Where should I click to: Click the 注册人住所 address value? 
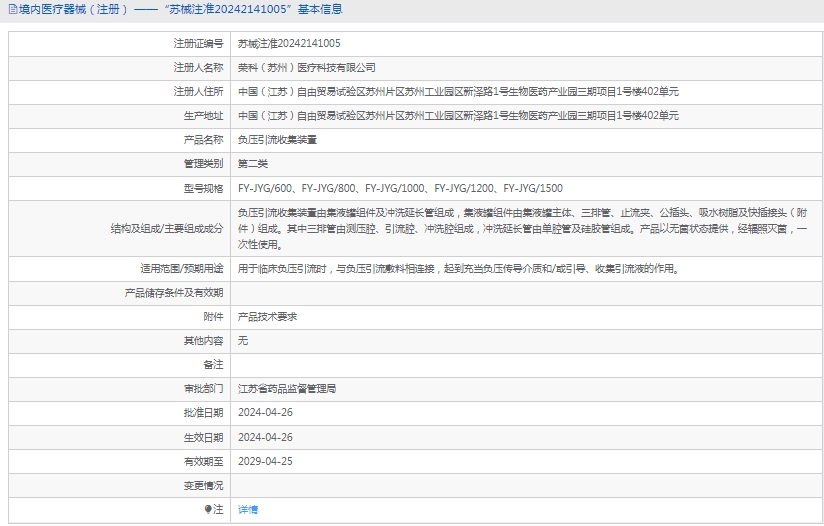458,92
